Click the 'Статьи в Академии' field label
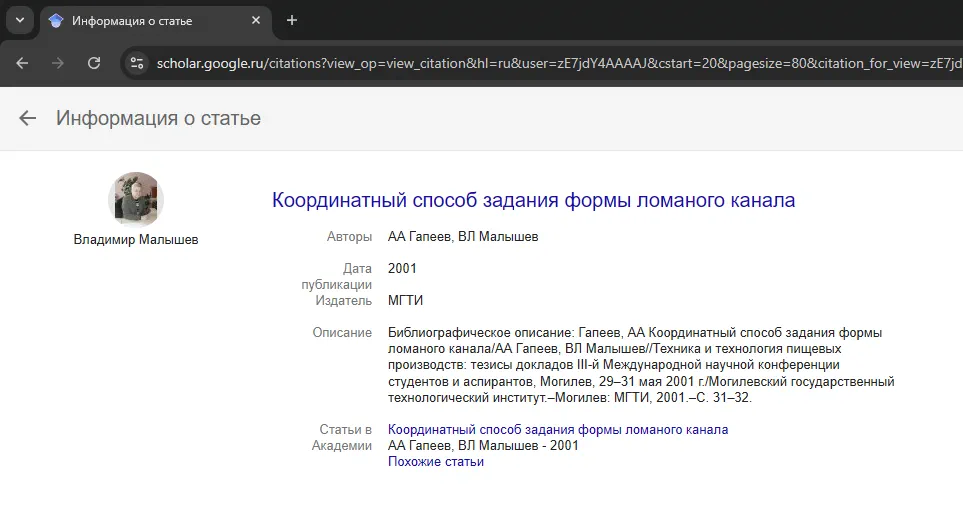This screenshot has width=963, height=527. pos(341,437)
